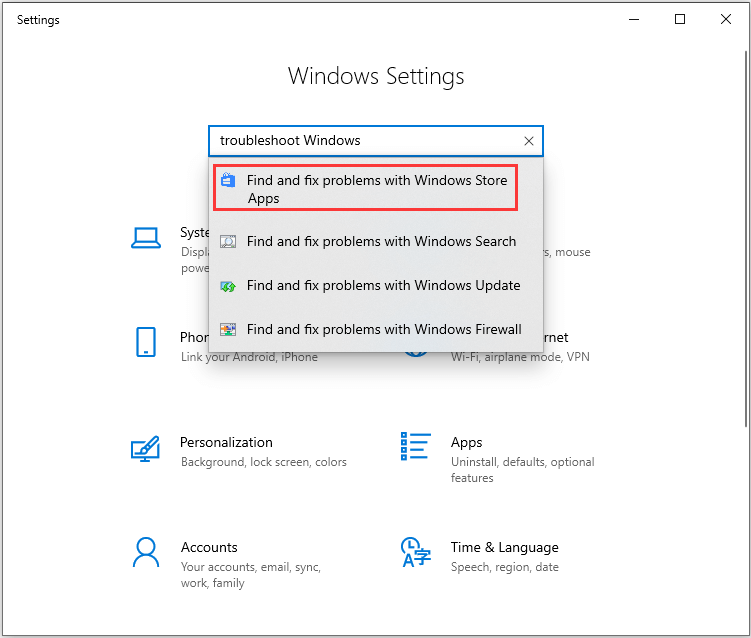The height and width of the screenshot is (638, 751).
Task: Click the Phone device icon
Action: 146,342
